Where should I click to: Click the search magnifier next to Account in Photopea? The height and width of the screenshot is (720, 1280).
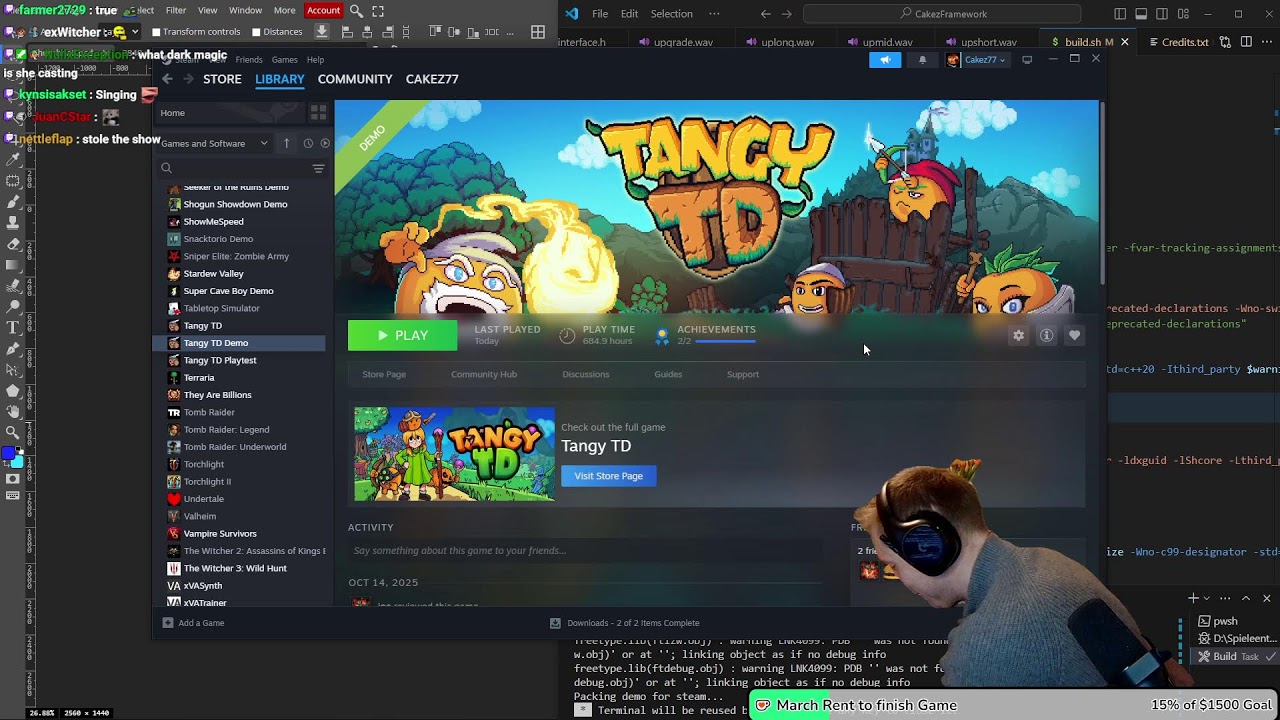pyautogui.click(x=356, y=11)
